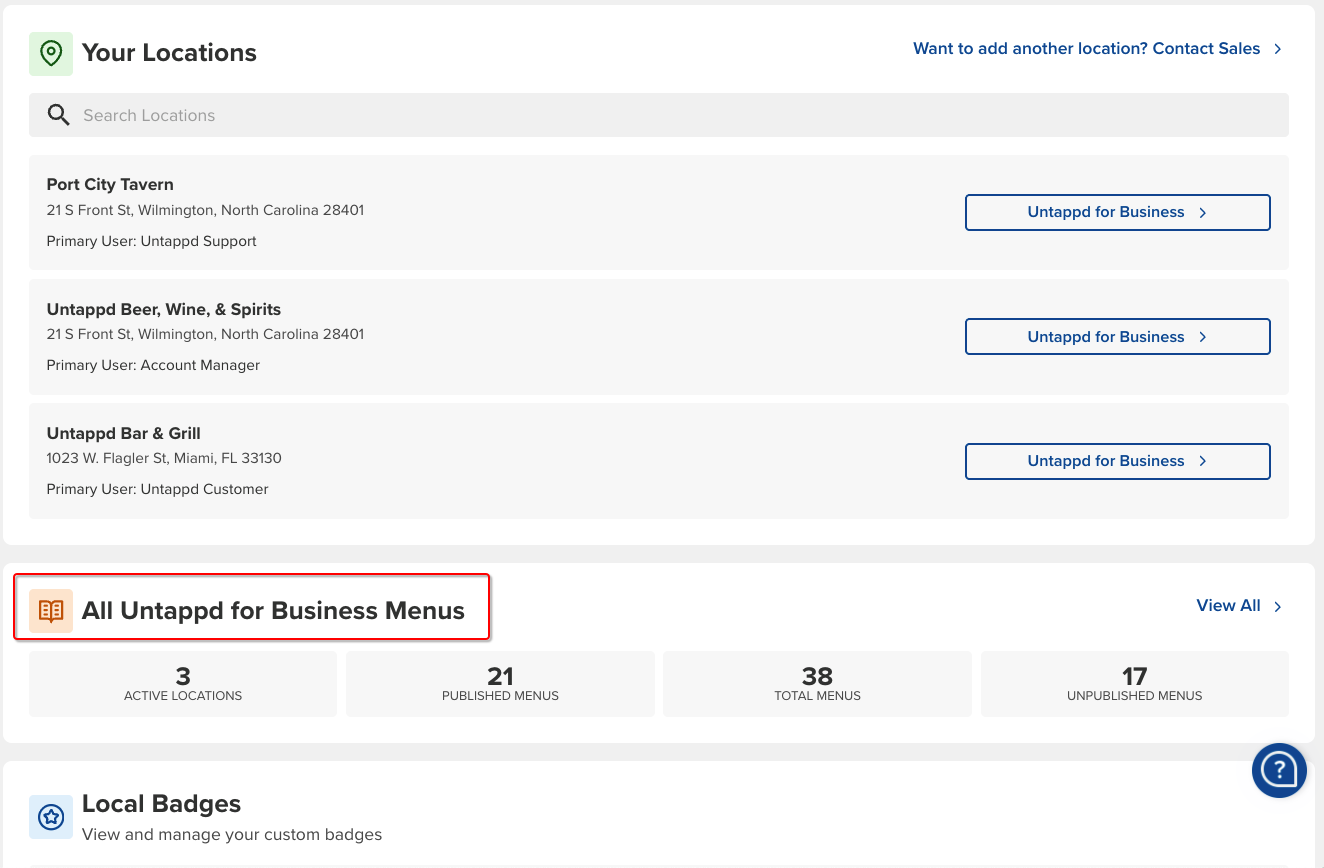Click chevron next to Contact Sales

(x=1278, y=49)
